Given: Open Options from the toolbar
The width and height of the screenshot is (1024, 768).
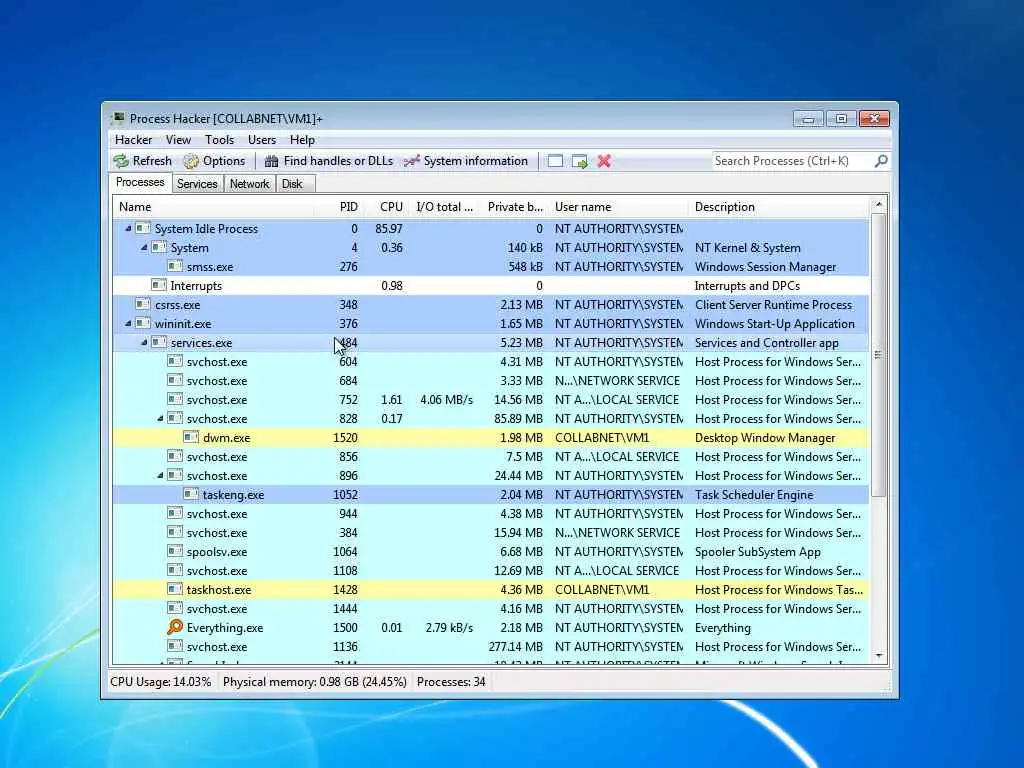Looking at the screenshot, I should click(214, 161).
